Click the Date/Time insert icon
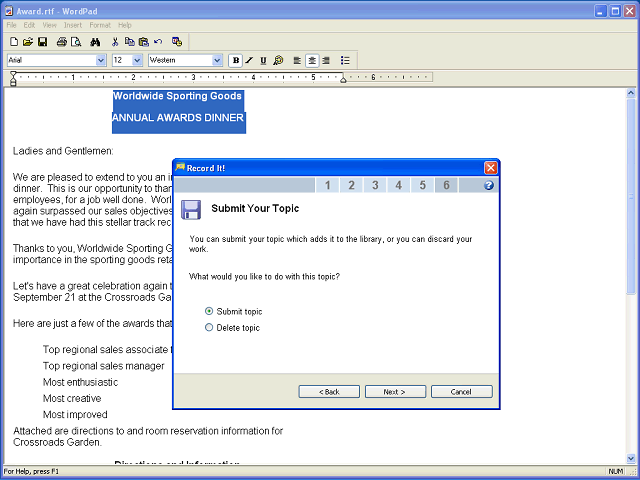 point(177,42)
